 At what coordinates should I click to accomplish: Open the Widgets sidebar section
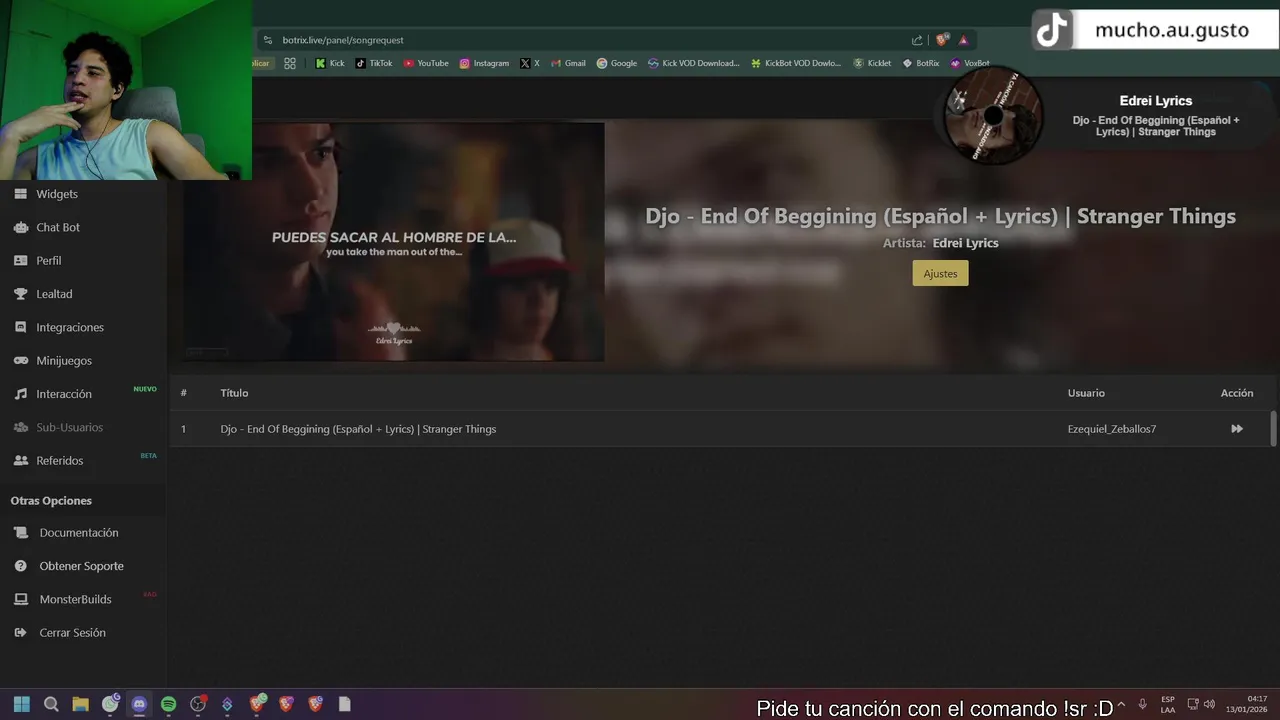point(57,194)
